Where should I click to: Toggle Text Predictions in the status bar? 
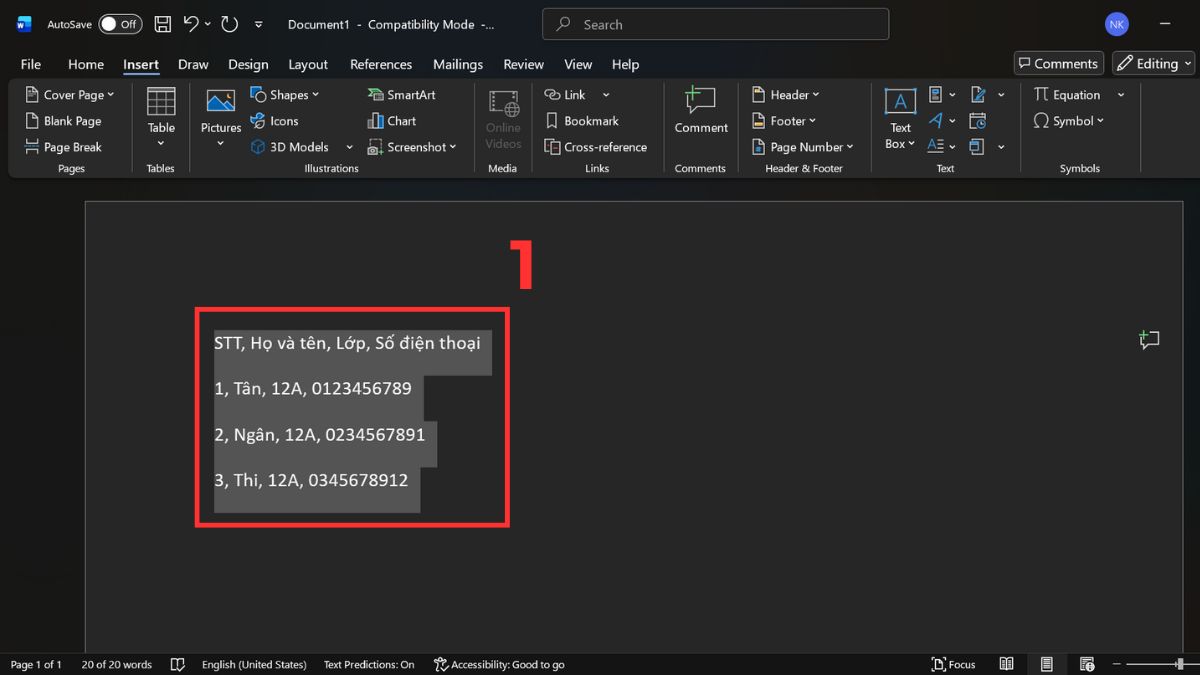click(x=368, y=664)
